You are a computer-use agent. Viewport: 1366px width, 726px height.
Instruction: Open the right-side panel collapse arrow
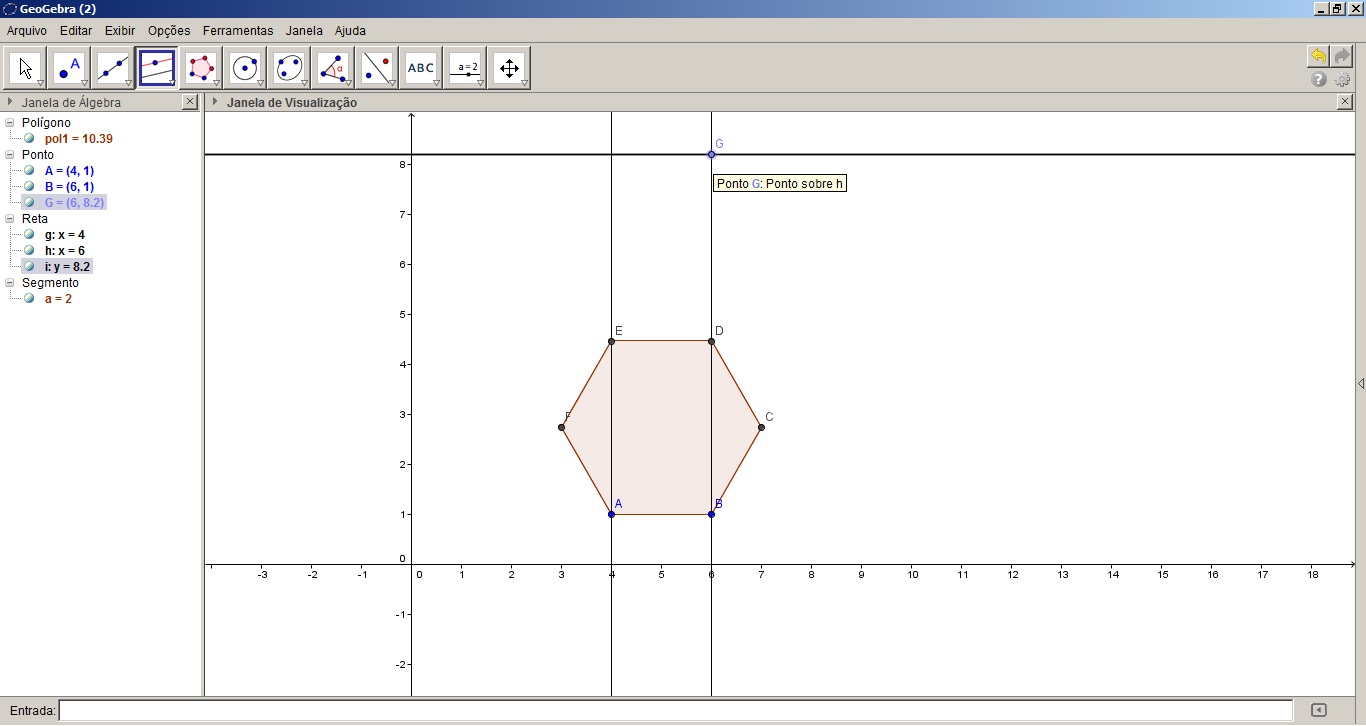[x=1361, y=384]
